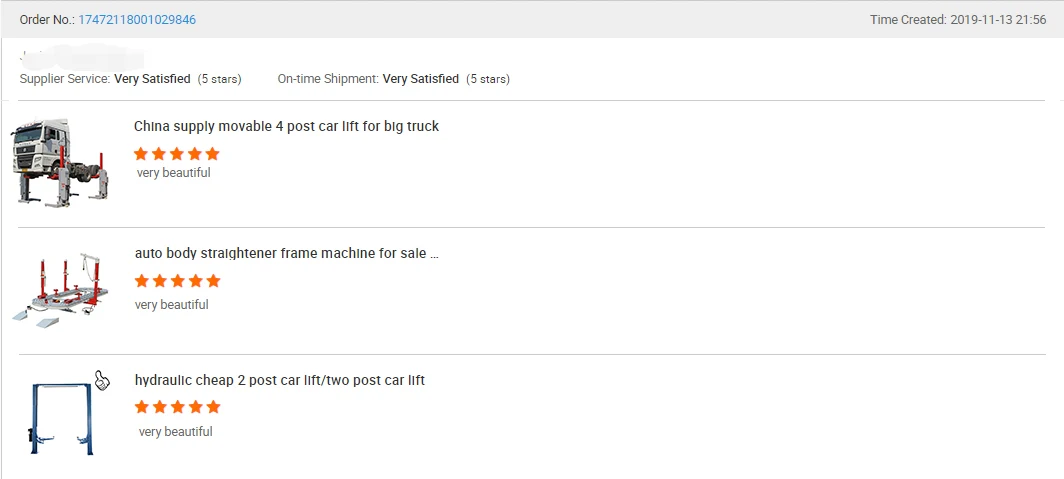Click On-time Shipment 'Very Satisfied' rating
Screen dimensions: 1064x479
click(x=421, y=79)
